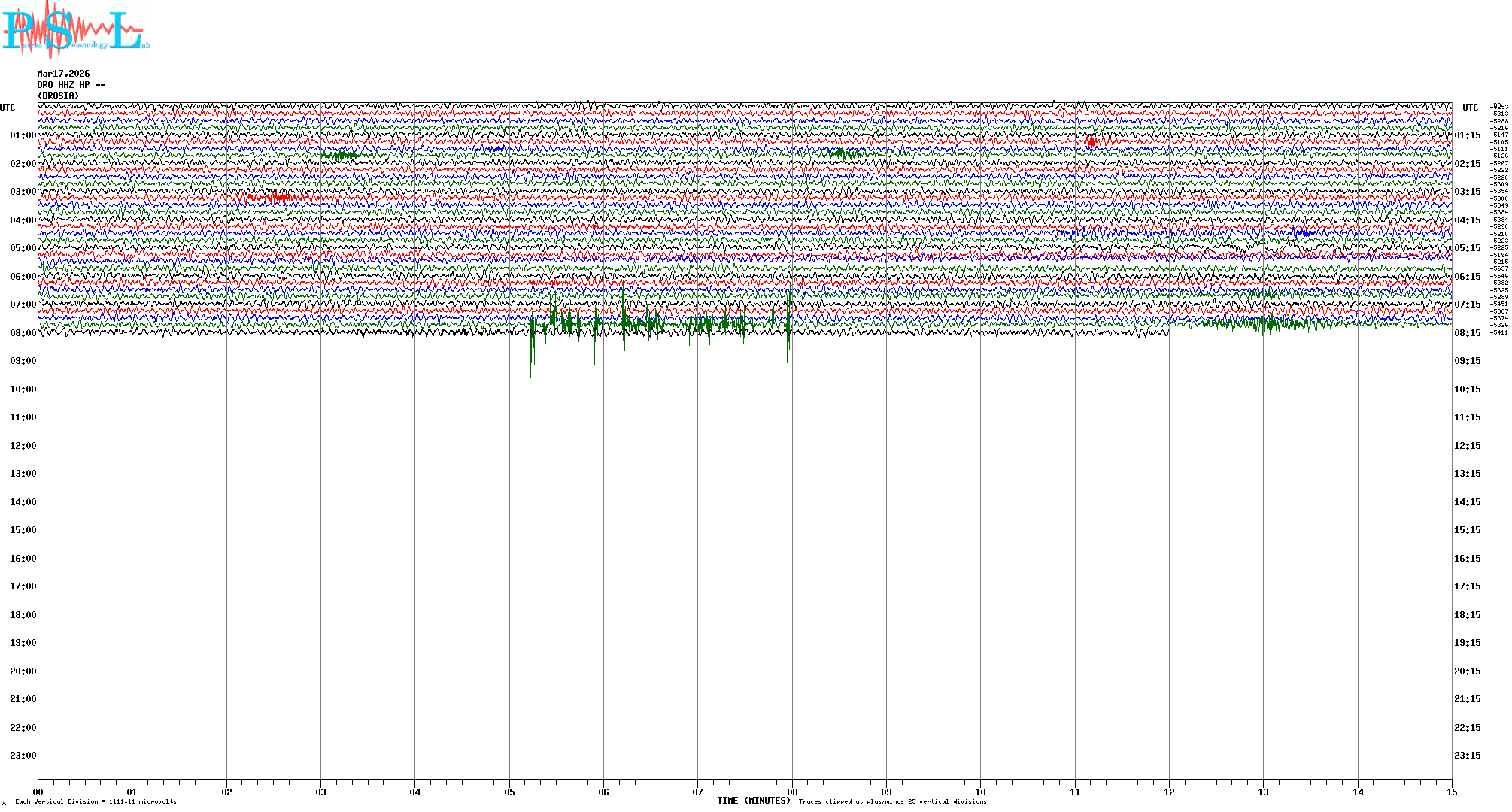Click the TIME (MINUTES) axis title
This screenshot has height=812, width=1512.
tap(753, 801)
